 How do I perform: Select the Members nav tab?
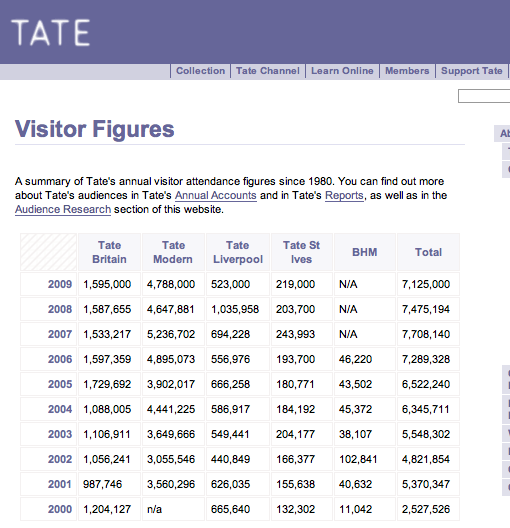pos(407,71)
